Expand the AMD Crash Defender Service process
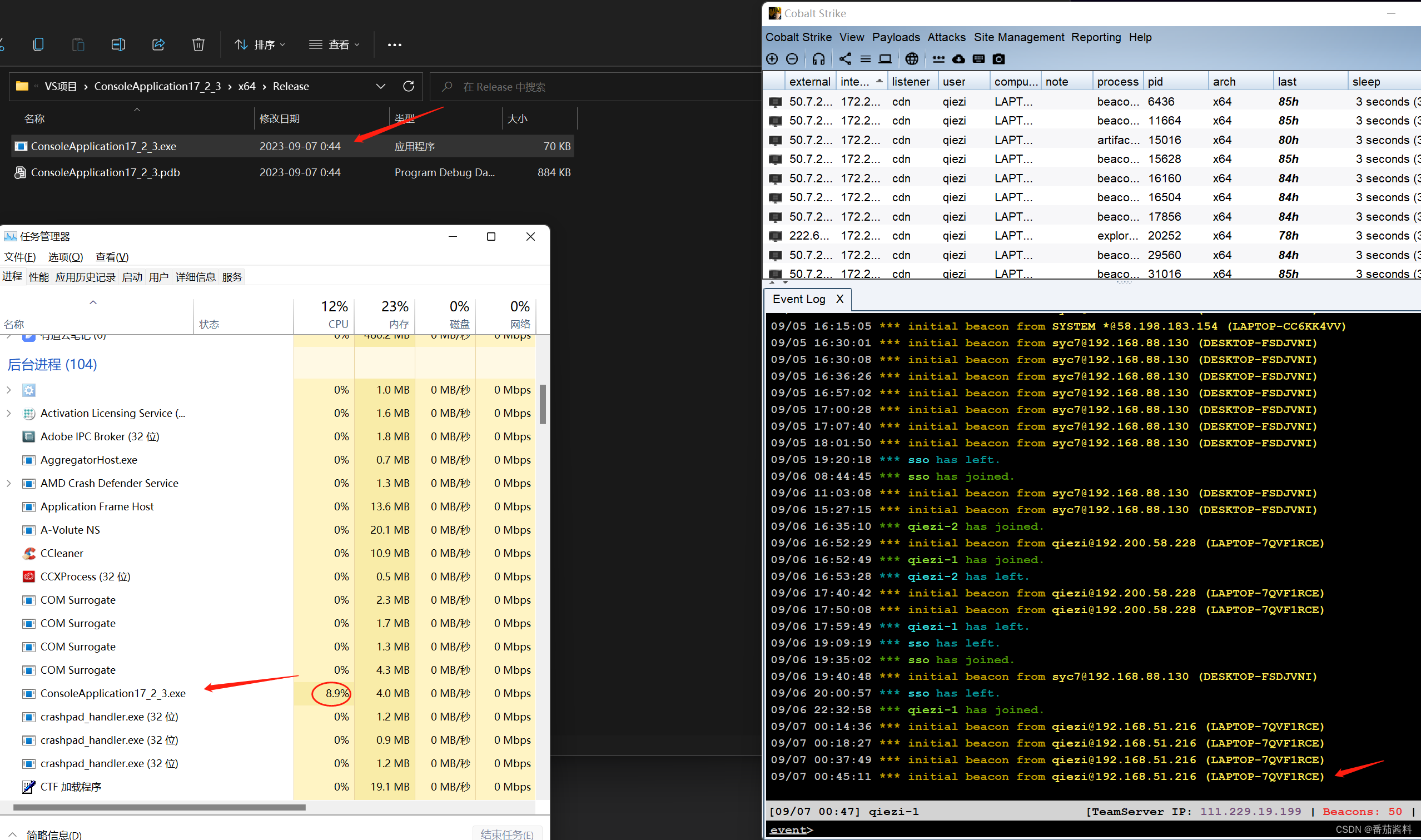The height and width of the screenshot is (840, 1421). [9, 483]
